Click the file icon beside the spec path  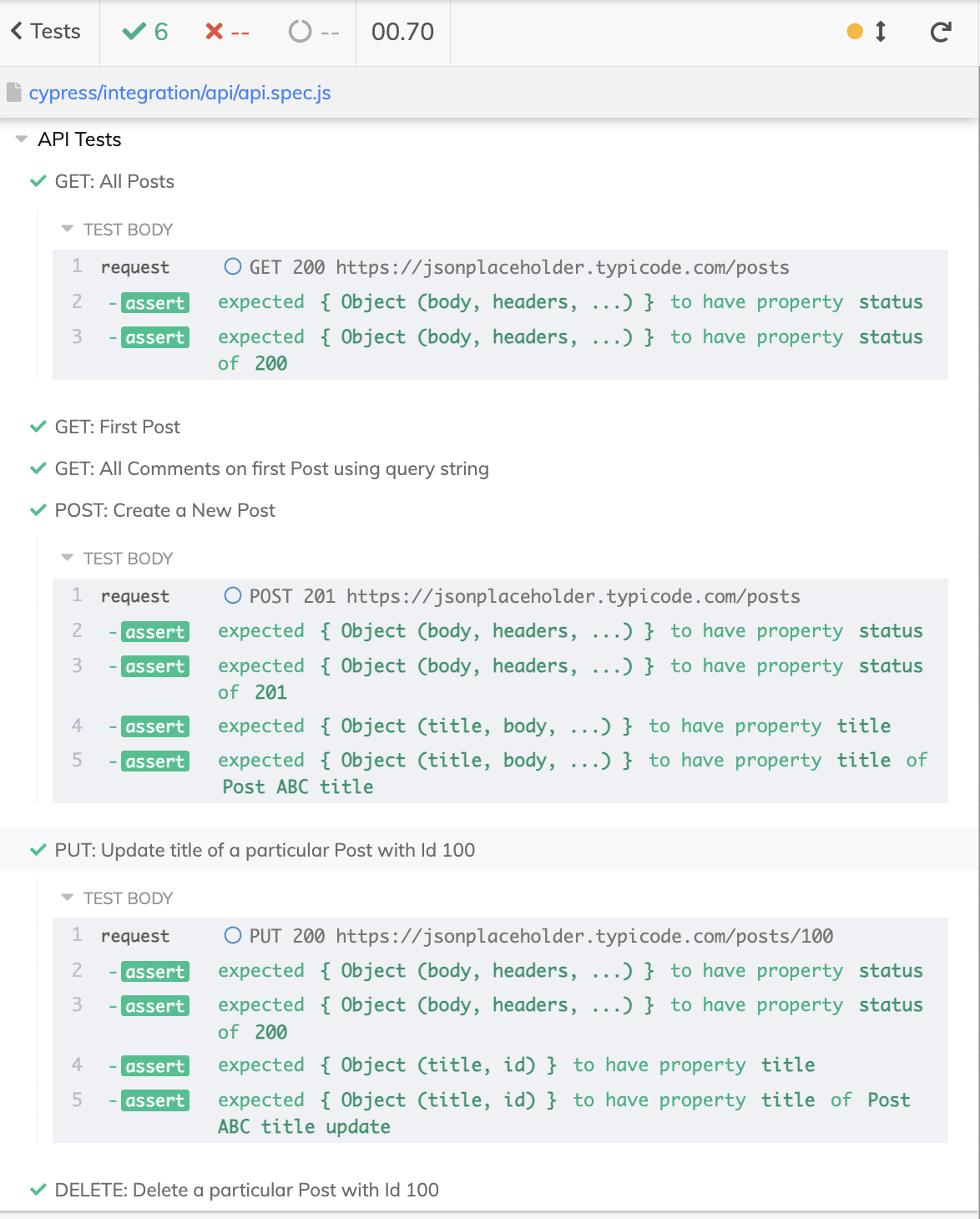[13, 93]
